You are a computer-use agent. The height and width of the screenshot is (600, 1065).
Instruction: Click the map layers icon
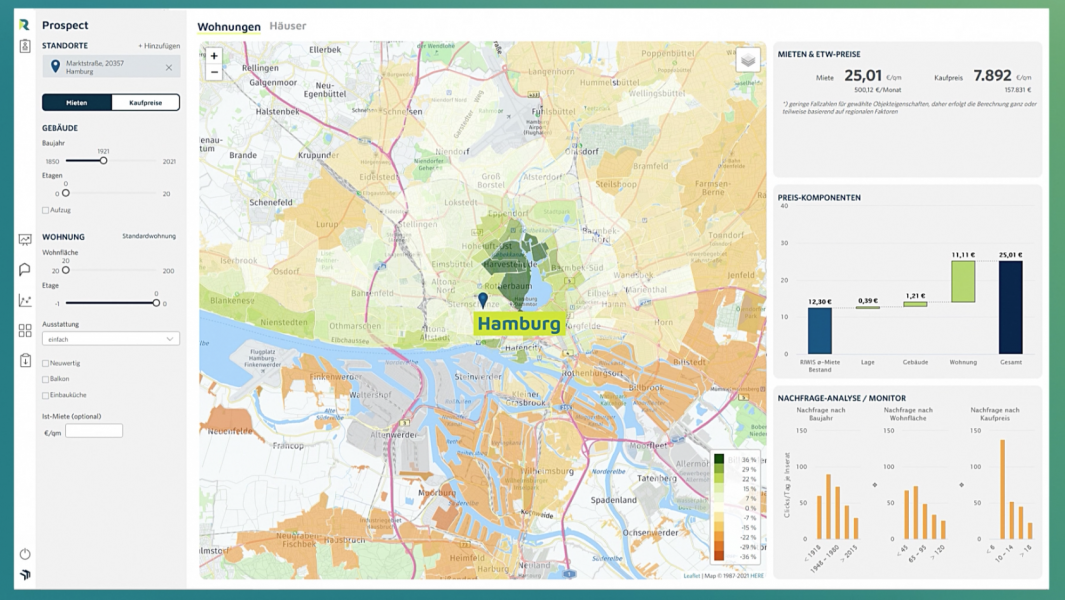click(x=747, y=60)
